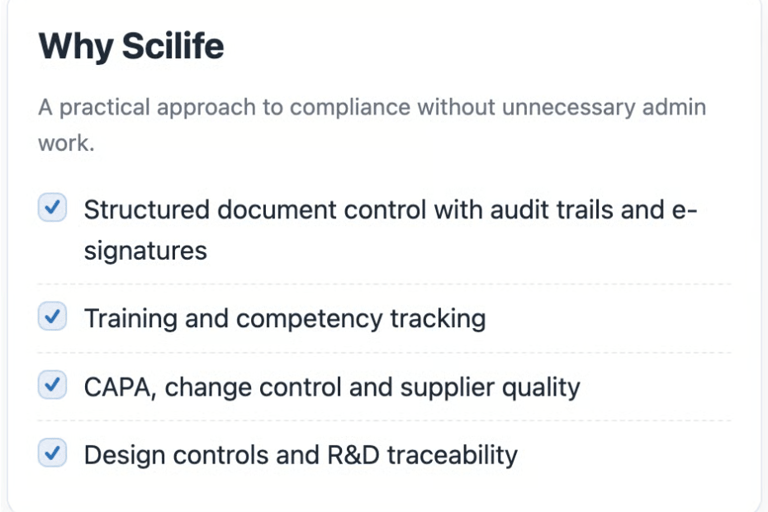This screenshot has height=512, width=768.
Task: Disable the CAPA, change control checkbox
Action: 52,385
